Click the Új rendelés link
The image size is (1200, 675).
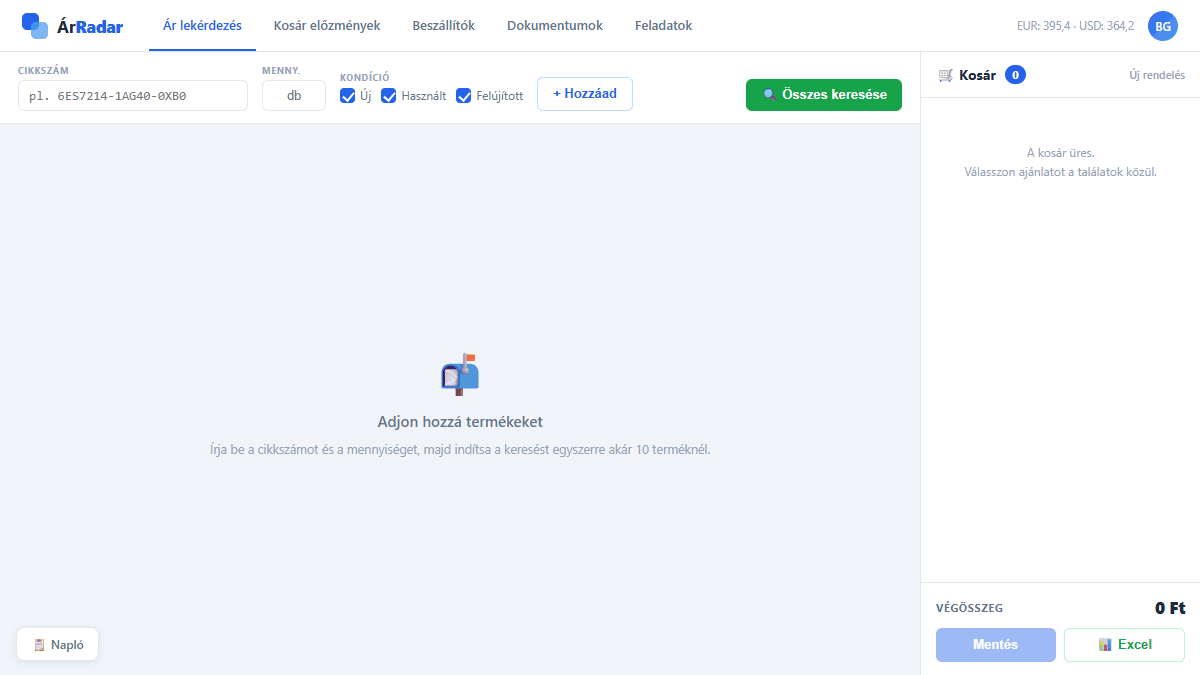pyautogui.click(x=1157, y=75)
